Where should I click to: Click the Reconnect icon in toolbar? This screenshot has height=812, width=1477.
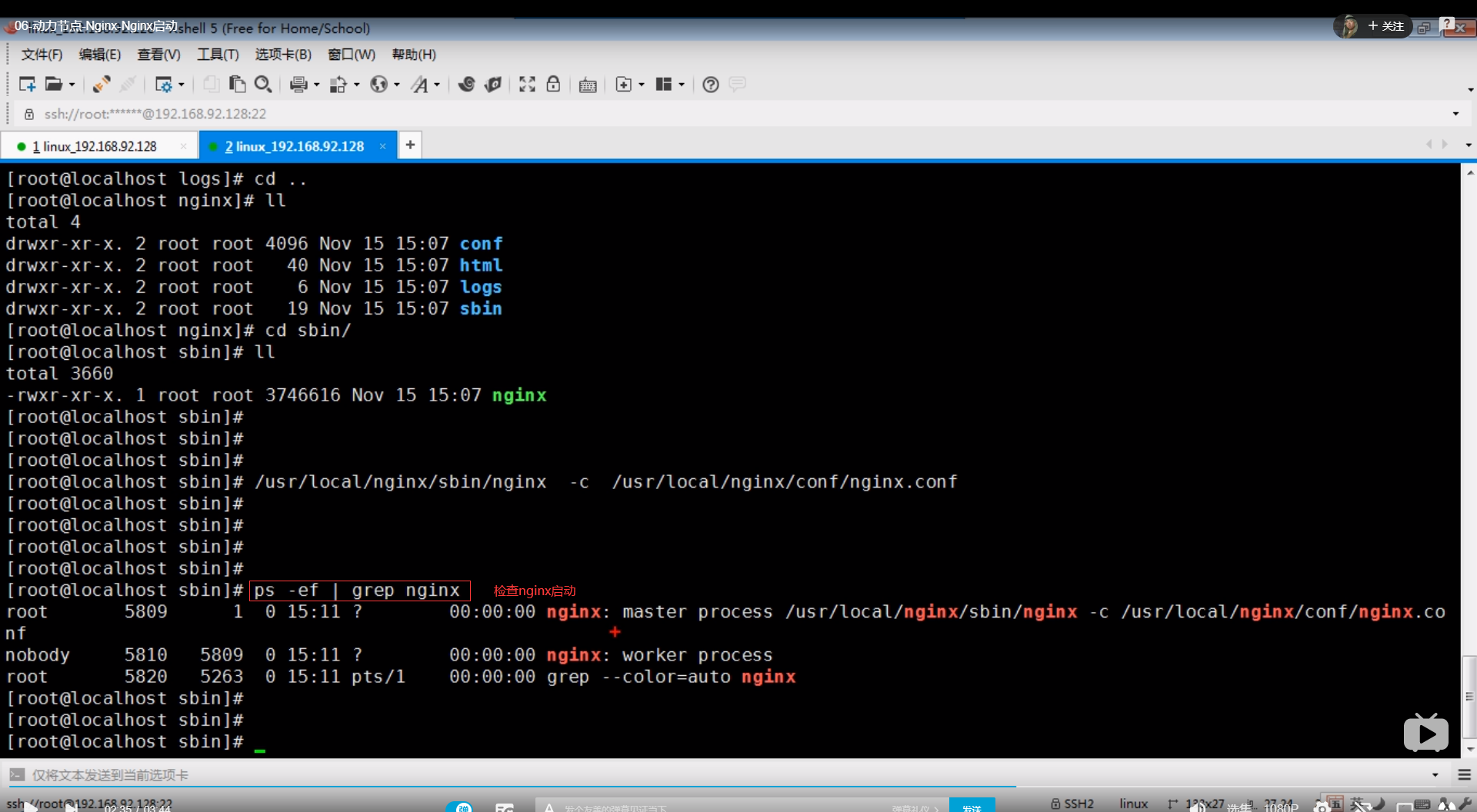click(x=101, y=85)
